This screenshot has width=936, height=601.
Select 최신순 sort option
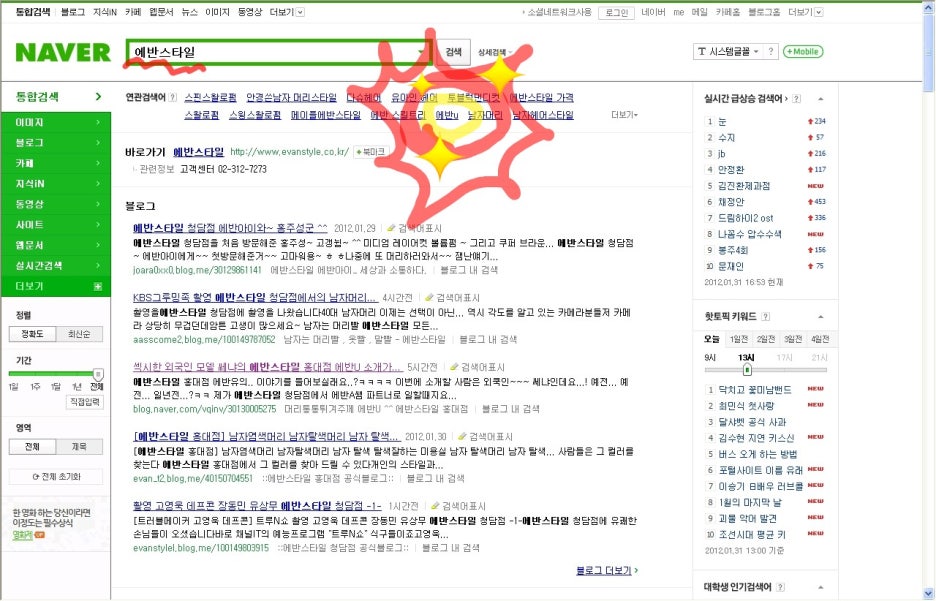tap(79, 334)
